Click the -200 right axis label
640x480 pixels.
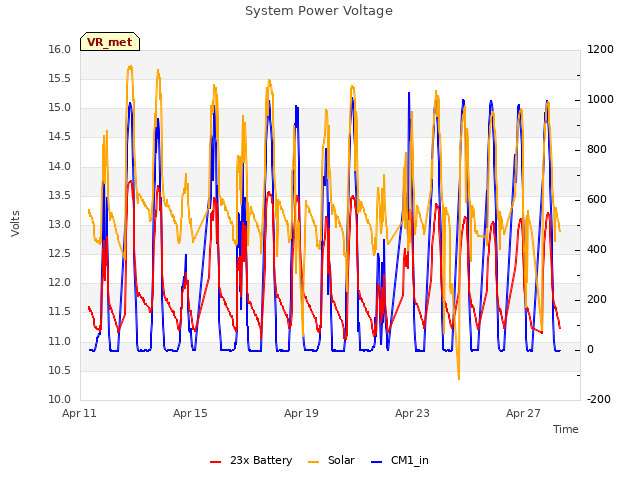pyautogui.click(x=599, y=400)
